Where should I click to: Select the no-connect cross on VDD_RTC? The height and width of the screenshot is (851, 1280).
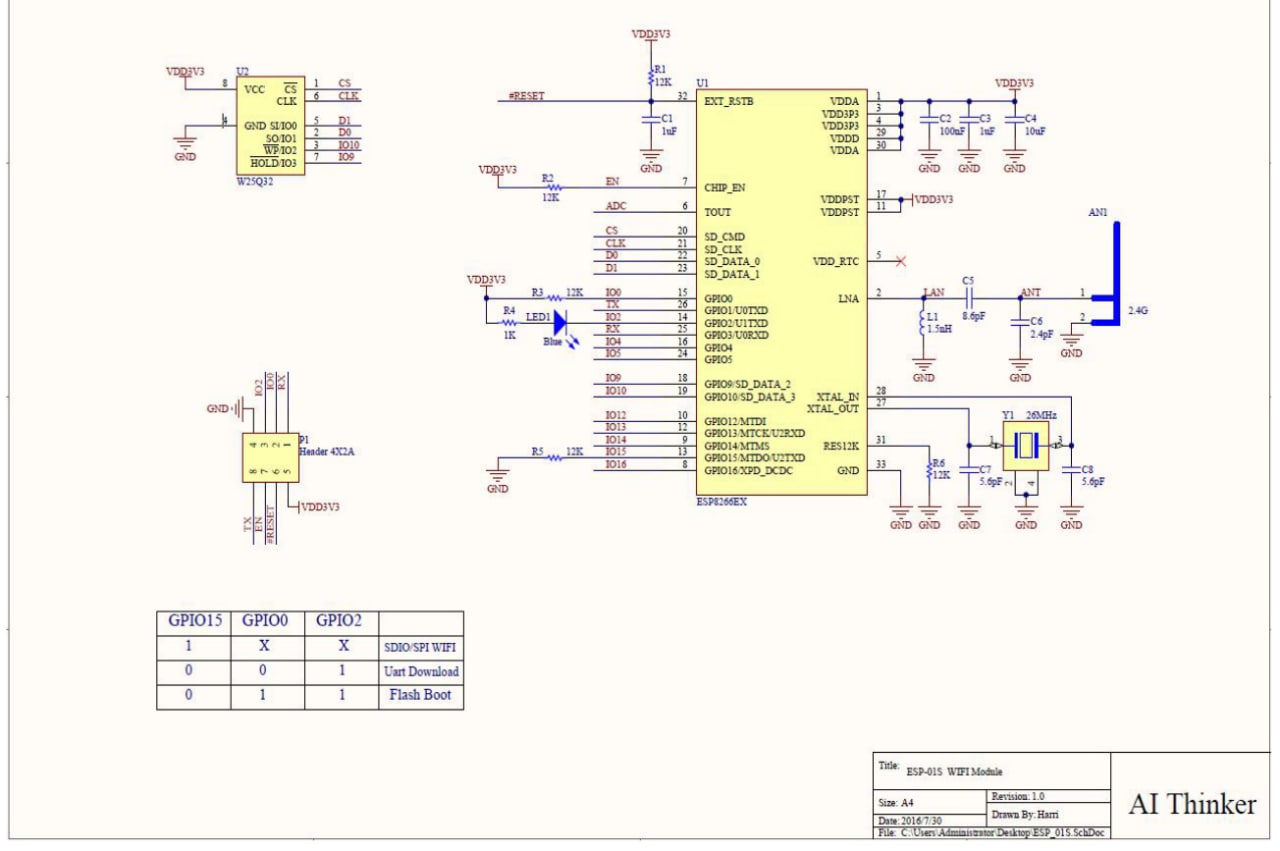[x=901, y=261]
